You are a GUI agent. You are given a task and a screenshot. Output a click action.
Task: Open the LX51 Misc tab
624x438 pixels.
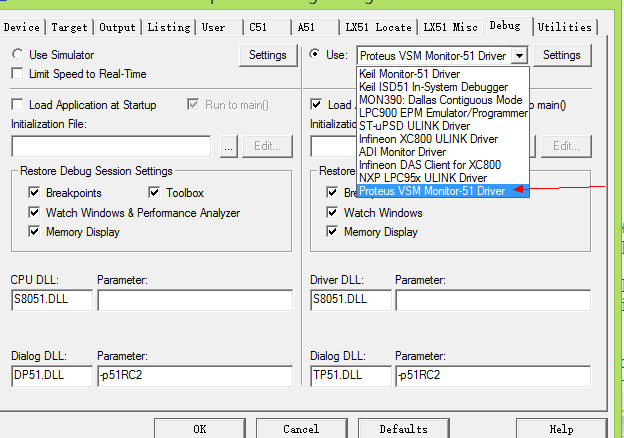click(450, 27)
